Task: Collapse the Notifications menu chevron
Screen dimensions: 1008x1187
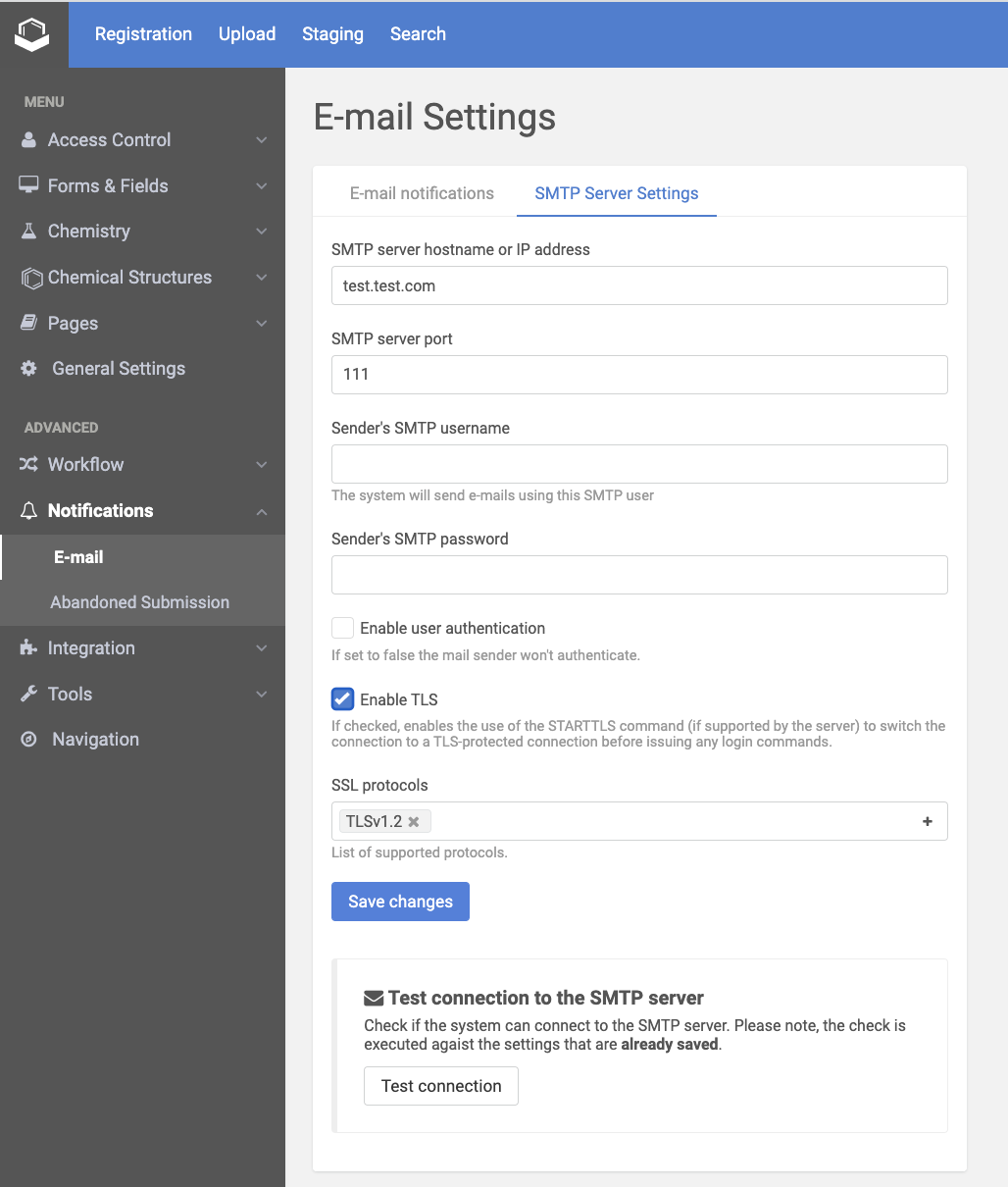Action: coord(261,511)
